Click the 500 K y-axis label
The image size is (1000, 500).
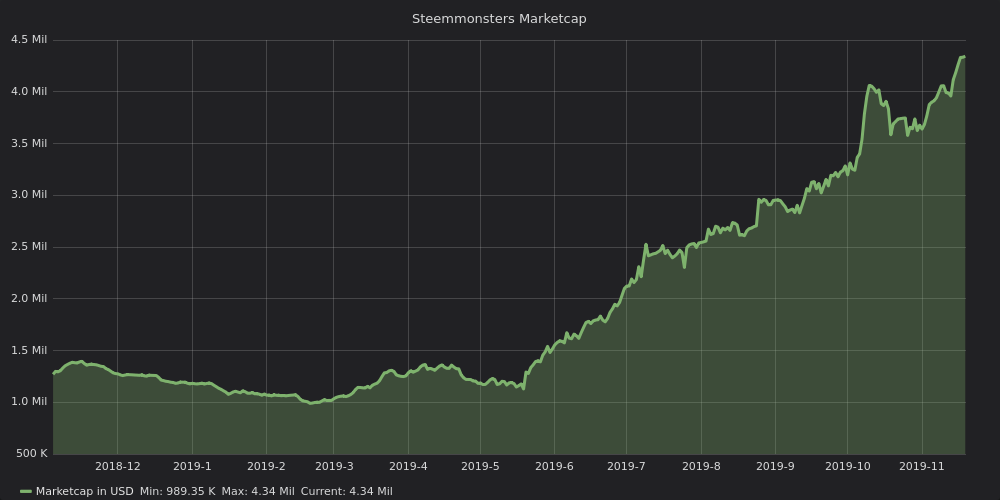31,453
